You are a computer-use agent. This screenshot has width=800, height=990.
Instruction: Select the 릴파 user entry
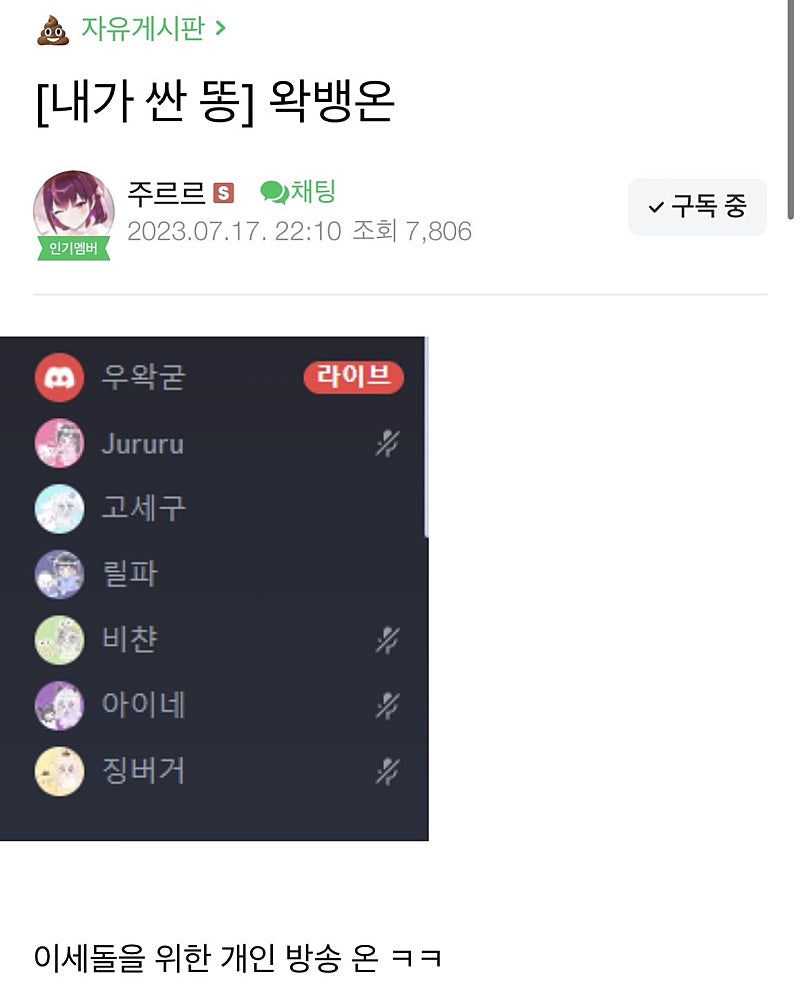pyautogui.click(x=214, y=575)
